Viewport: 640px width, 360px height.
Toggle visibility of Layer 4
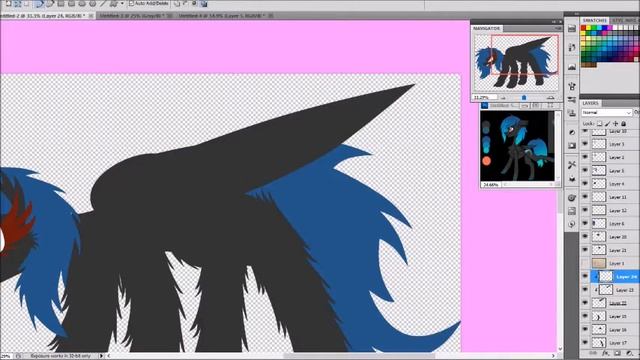(585, 183)
